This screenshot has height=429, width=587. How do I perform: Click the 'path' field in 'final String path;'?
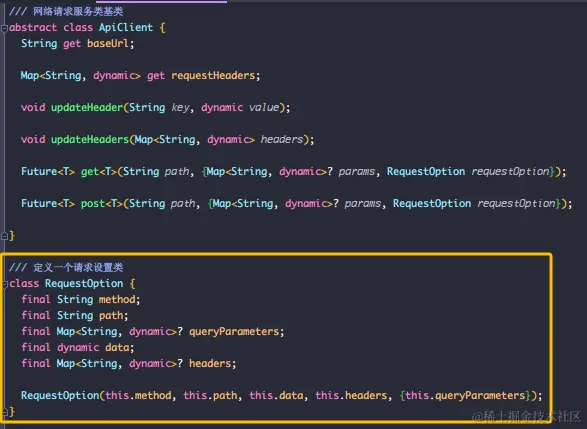111,316
